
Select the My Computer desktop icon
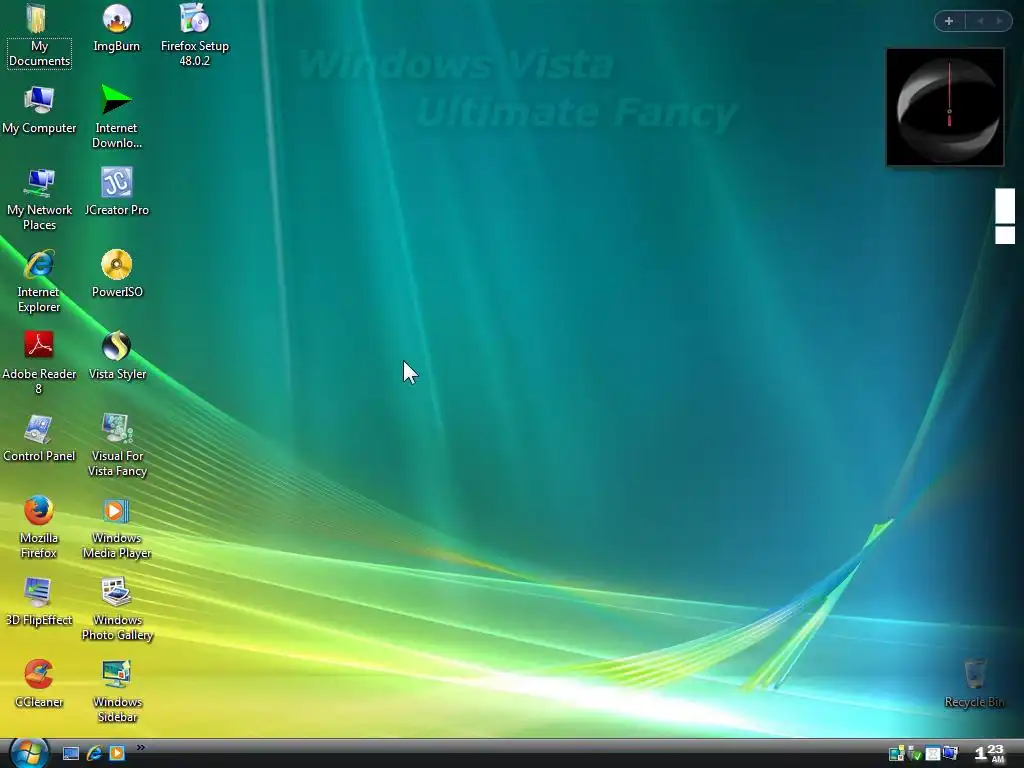39,110
